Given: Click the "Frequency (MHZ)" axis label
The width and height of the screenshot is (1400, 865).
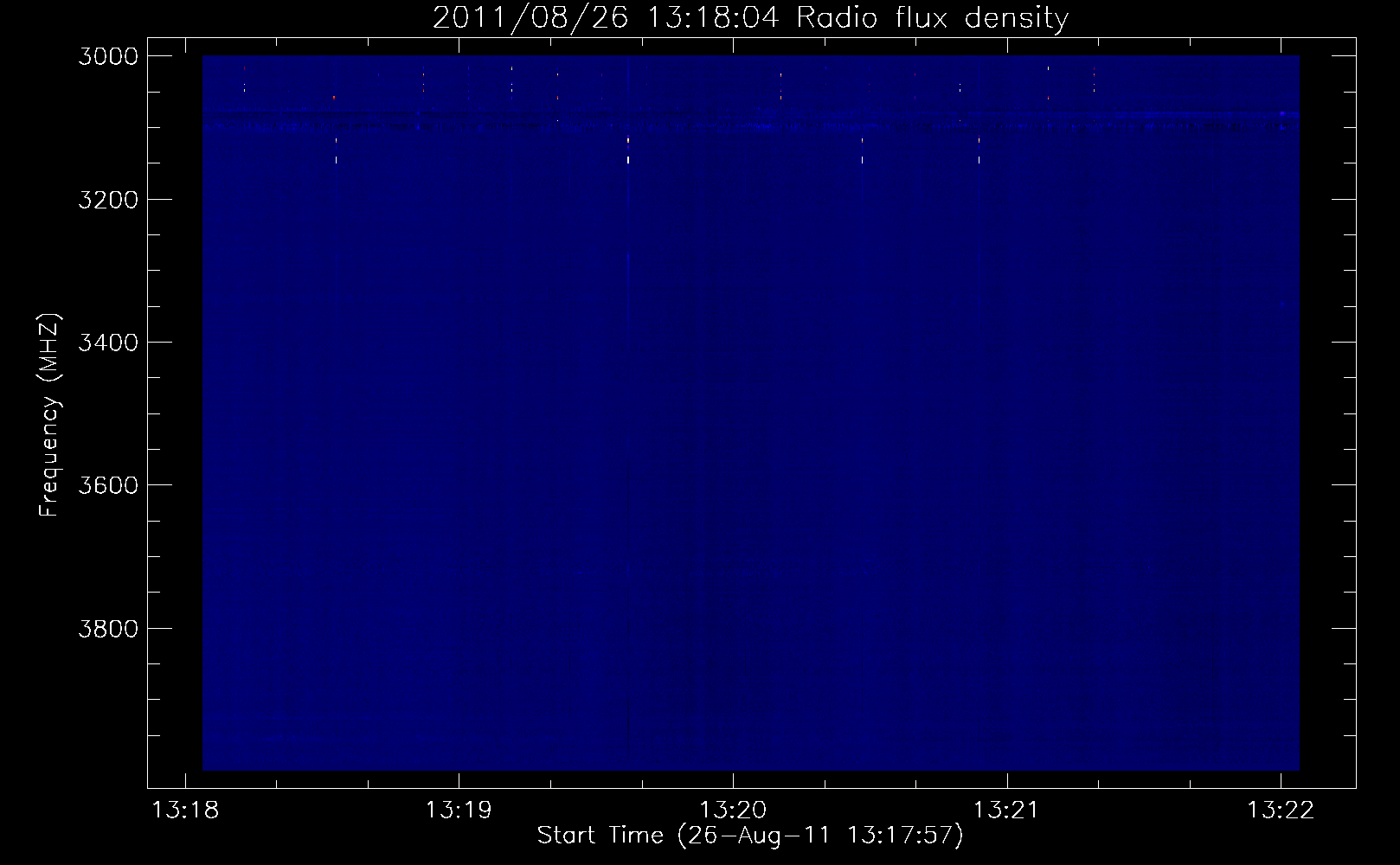Looking at the screenshot, I should tap(49, 415).
